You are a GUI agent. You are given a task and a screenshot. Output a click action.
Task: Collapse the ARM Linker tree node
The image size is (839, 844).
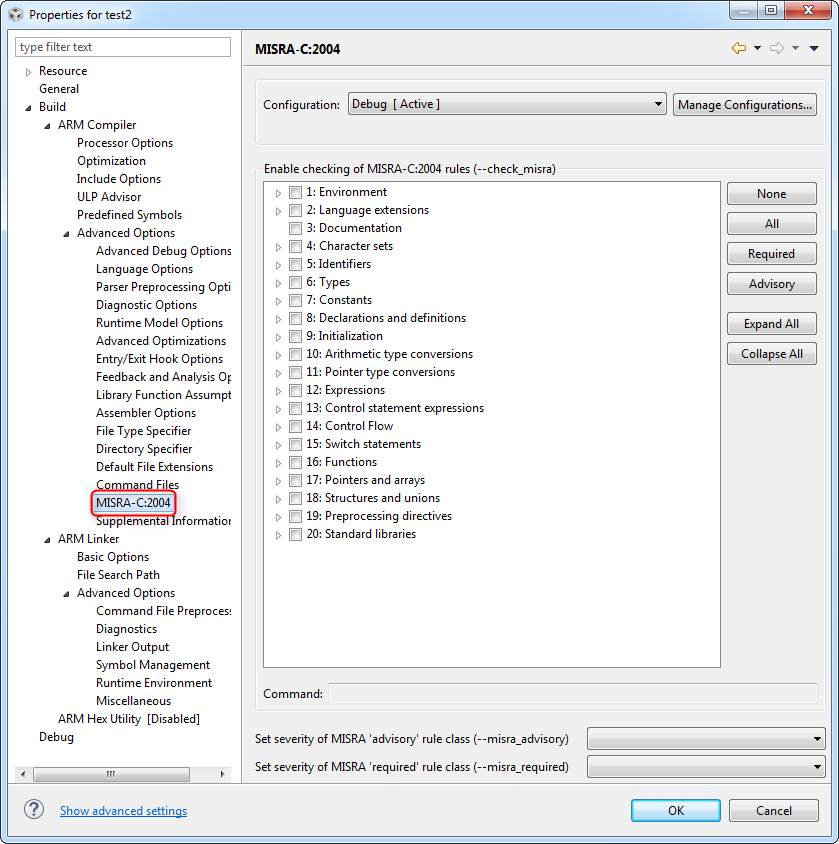(47, 540)
